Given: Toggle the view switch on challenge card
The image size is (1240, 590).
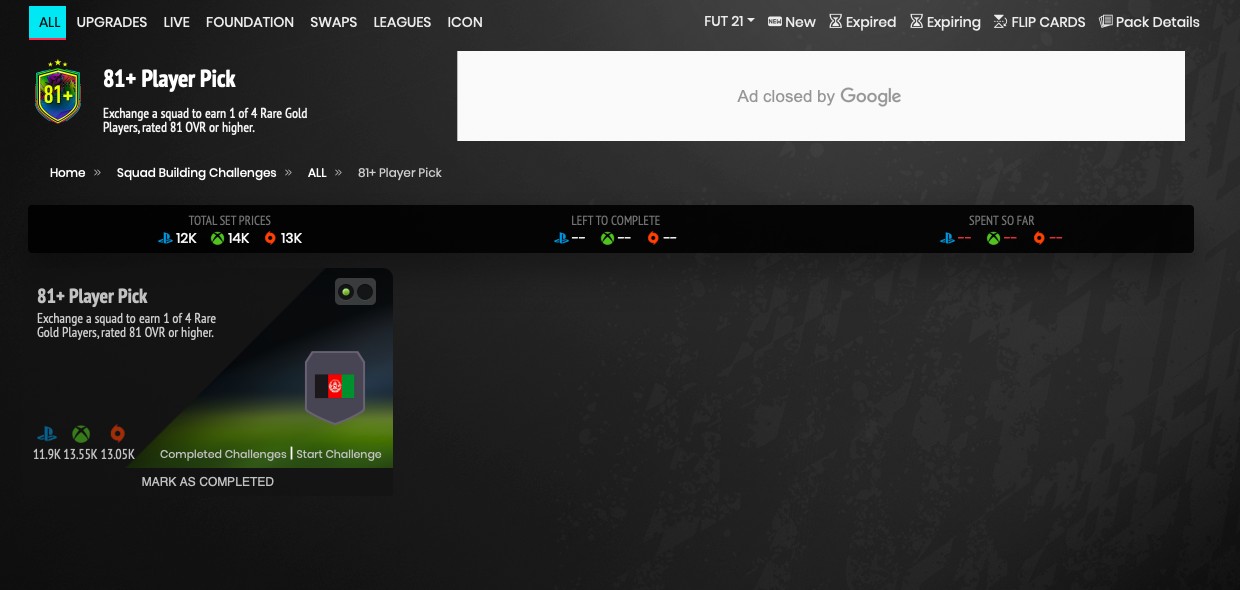Looking at the screenshot, I should (355, 291).
